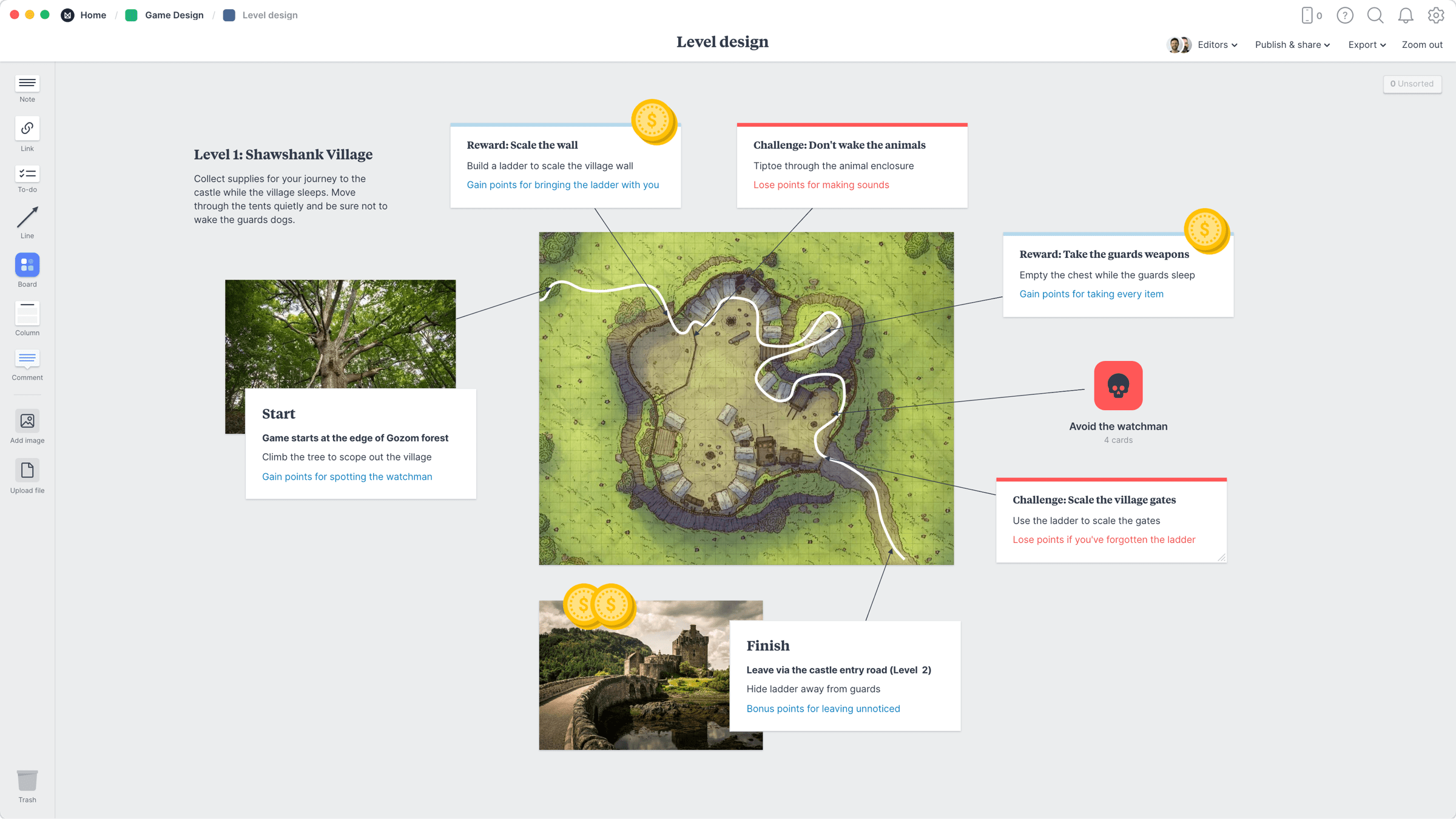Click the Add image tool

(x=27, y=421)
